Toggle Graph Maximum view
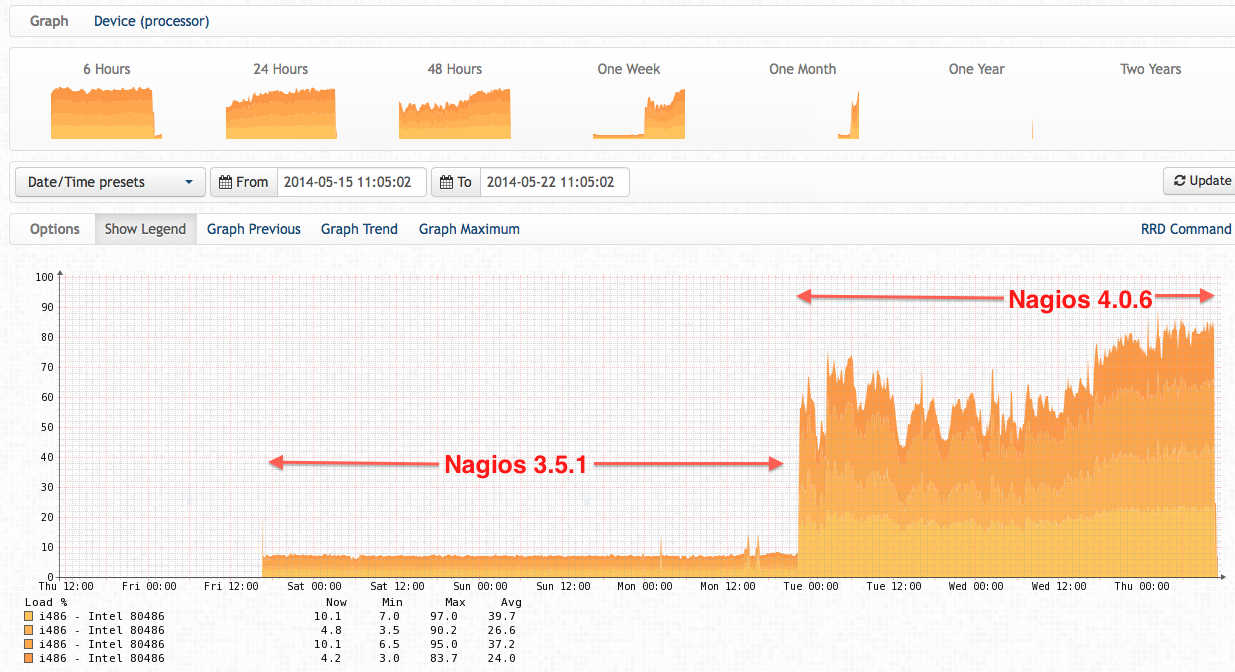The height and width of the screenshot is (672, 1235). coord(469,229)
